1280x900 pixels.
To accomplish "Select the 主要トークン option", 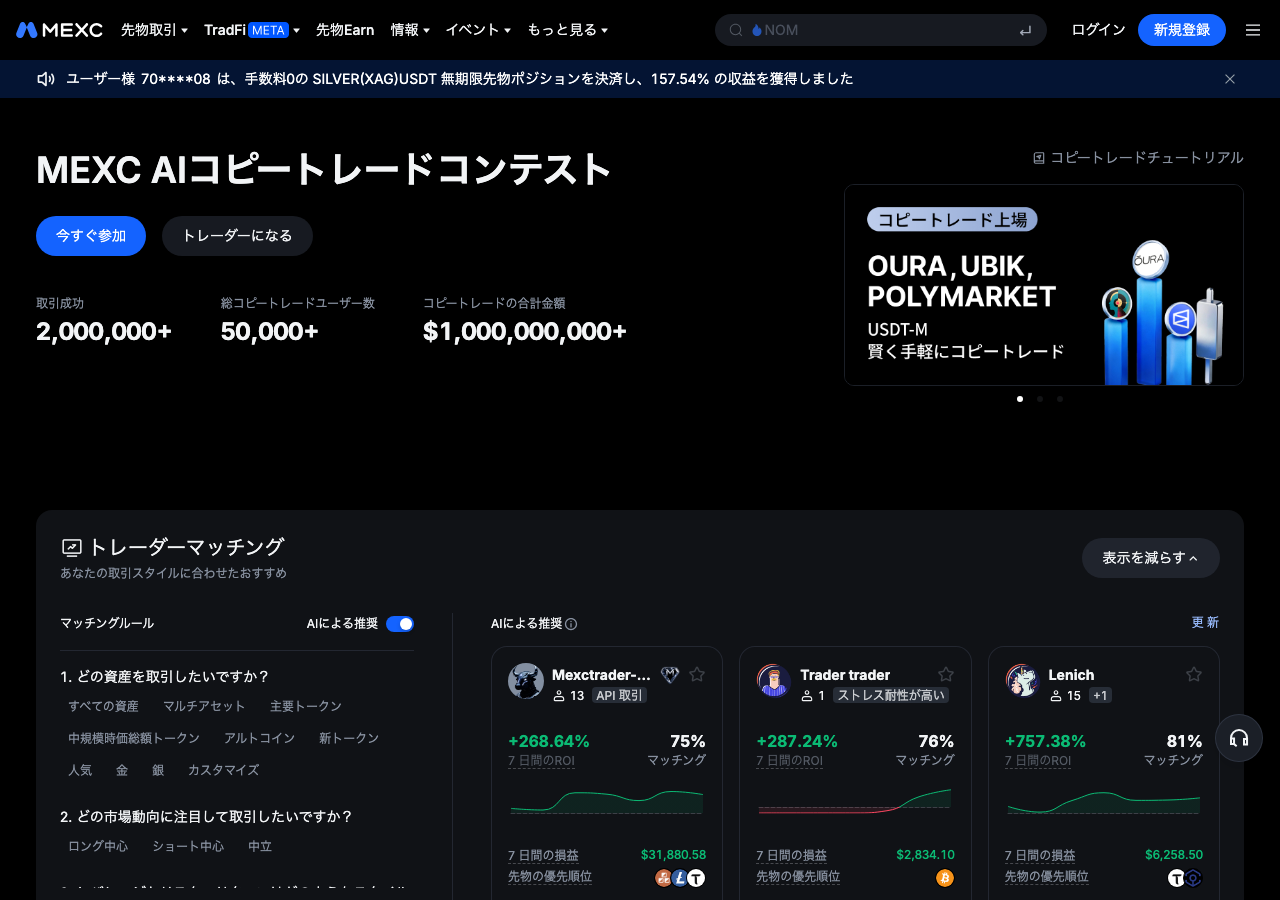I will [306, 706].
